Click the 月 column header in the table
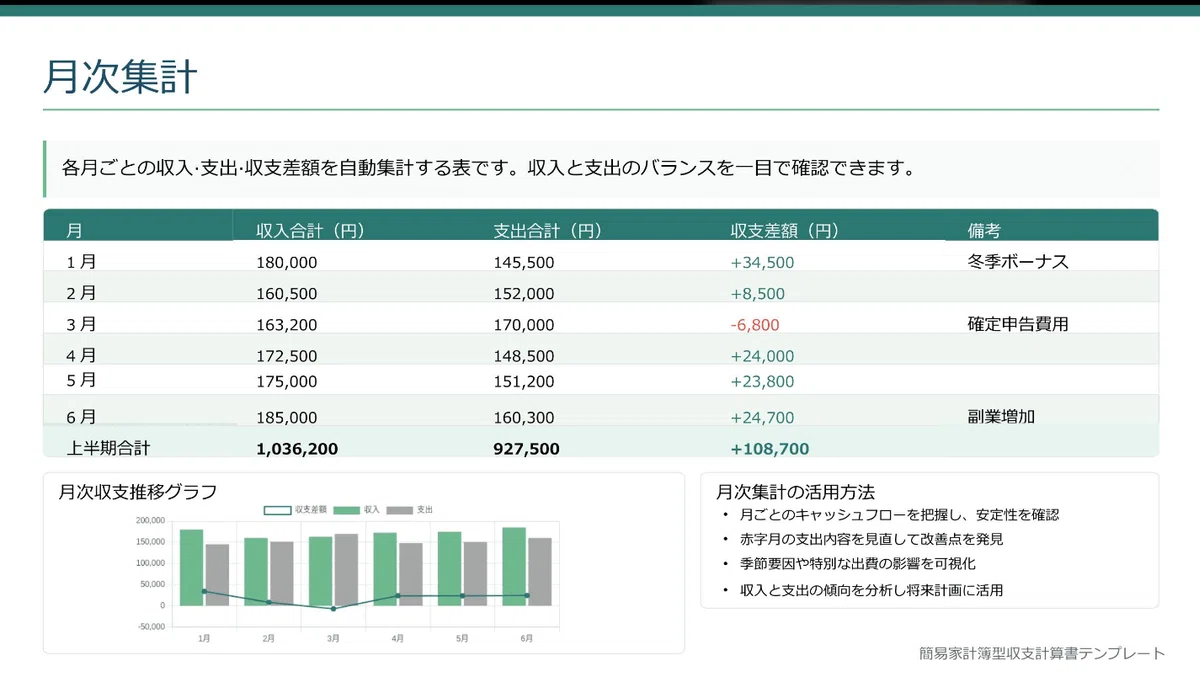 [x=74, y=231]
